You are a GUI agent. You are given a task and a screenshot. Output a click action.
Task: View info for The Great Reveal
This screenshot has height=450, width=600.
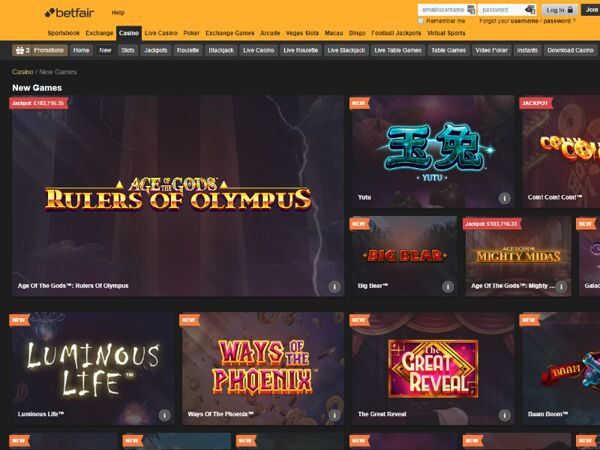click(x=505, y=414)
